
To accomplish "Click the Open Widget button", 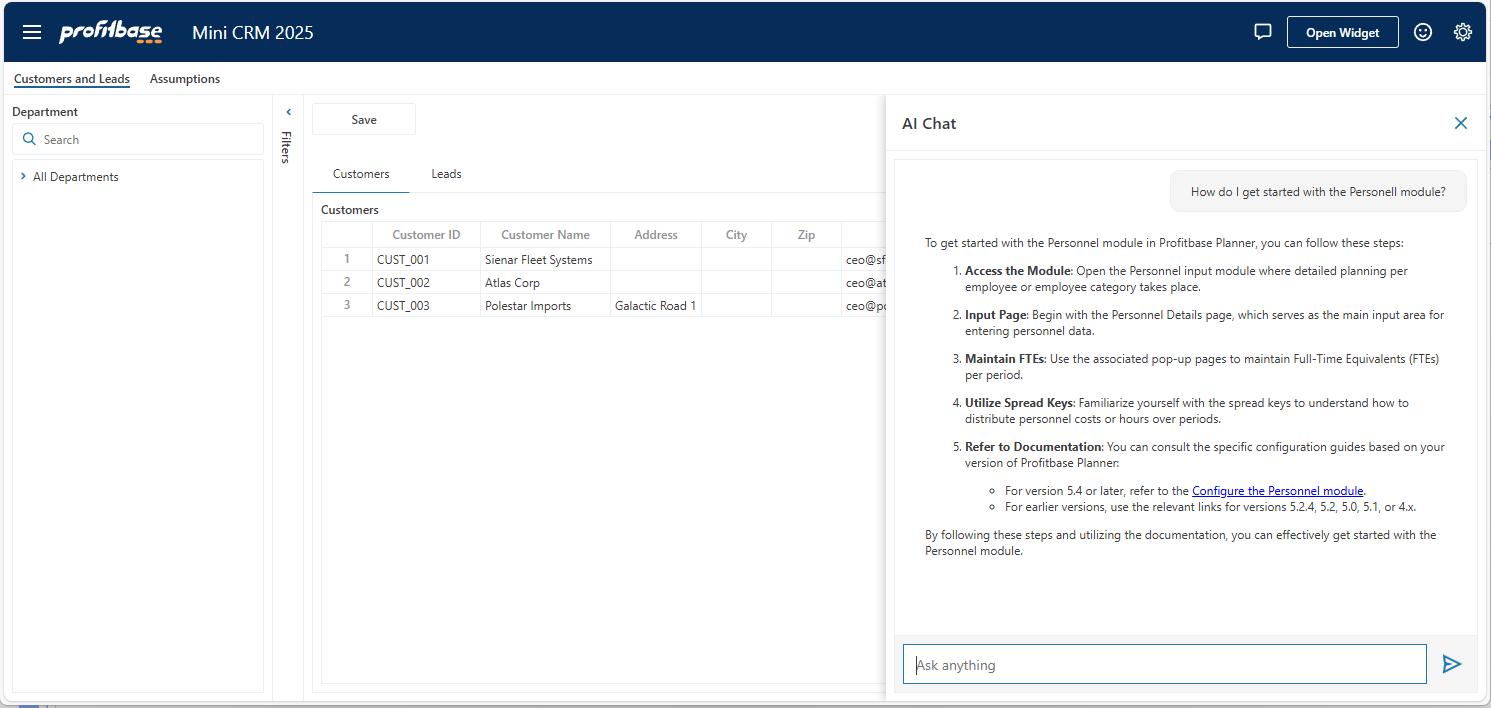I will tap(1342, 32).
